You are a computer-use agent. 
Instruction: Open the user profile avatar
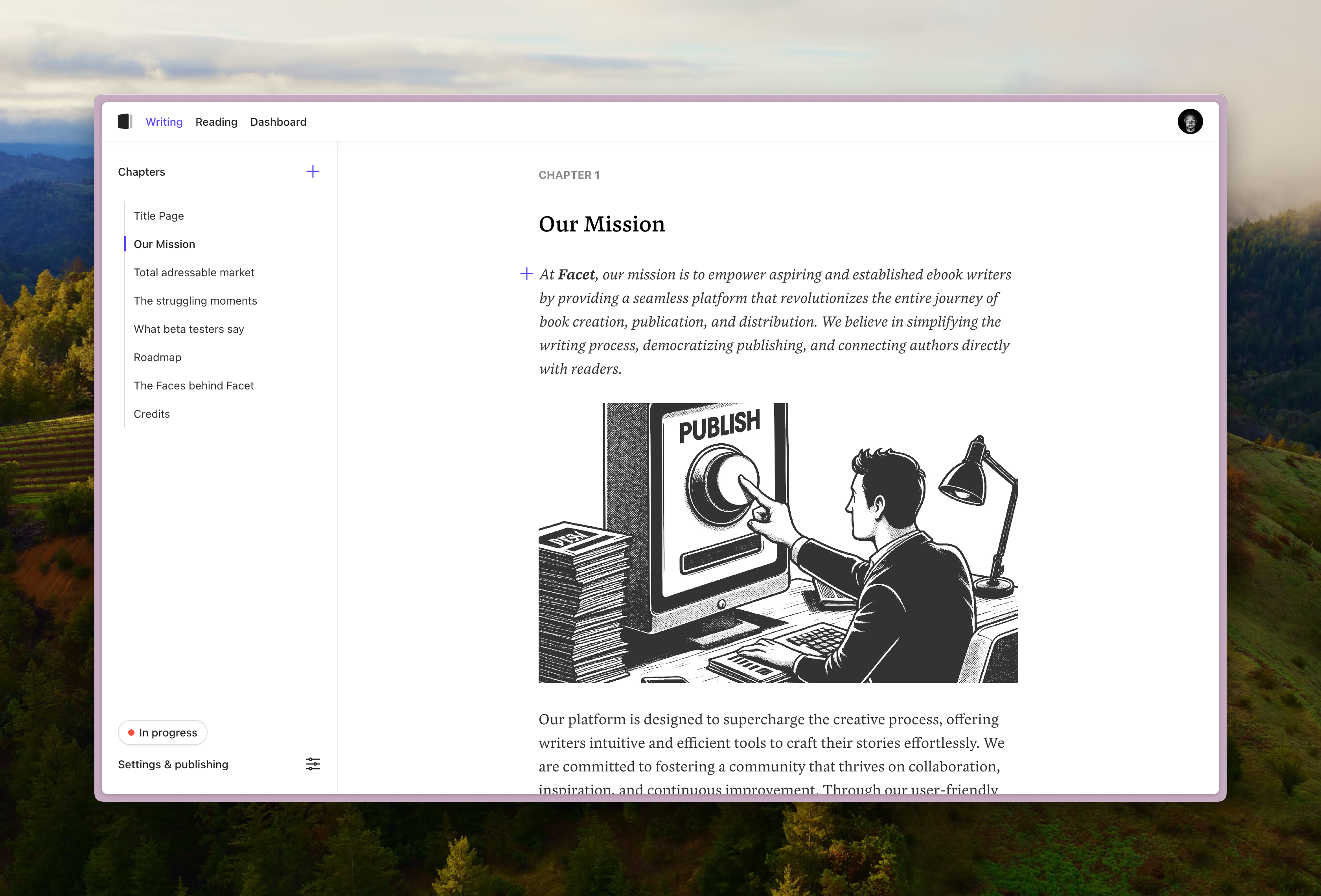click(x=1190, y=121)
